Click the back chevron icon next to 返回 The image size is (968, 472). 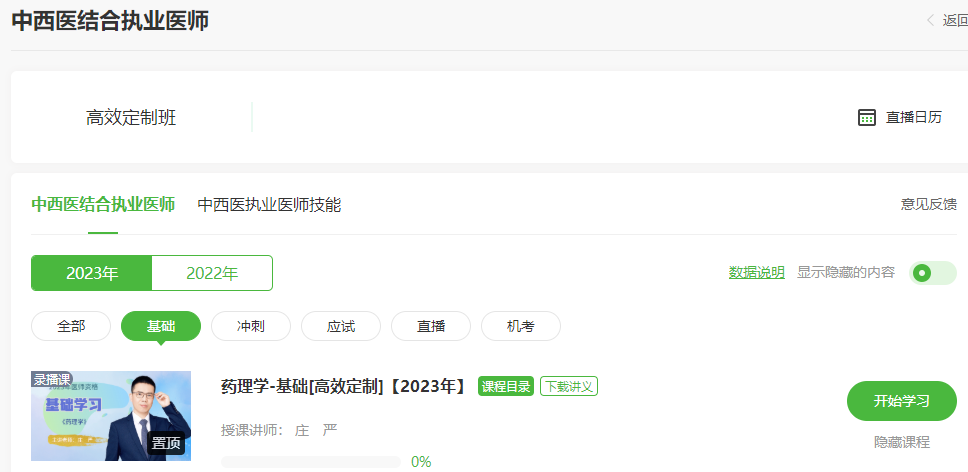931,21
